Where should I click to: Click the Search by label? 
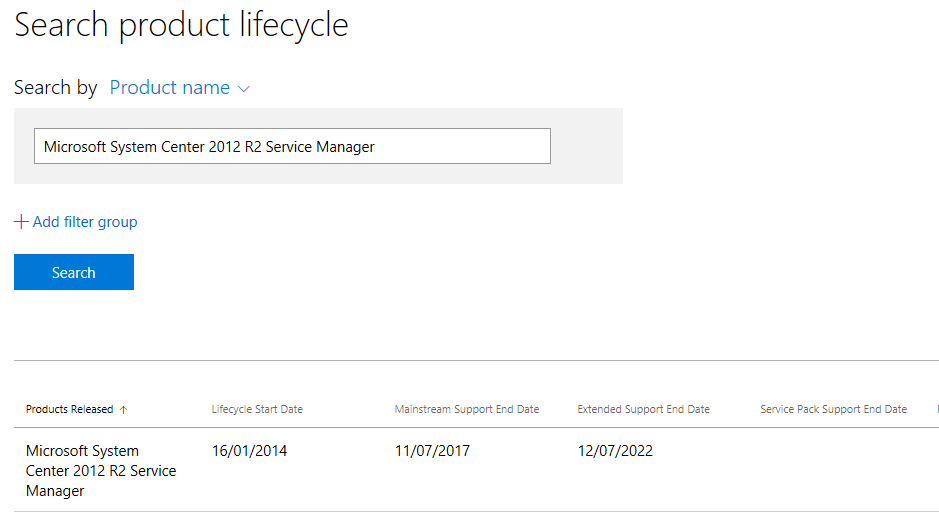[x=55, y=87]
